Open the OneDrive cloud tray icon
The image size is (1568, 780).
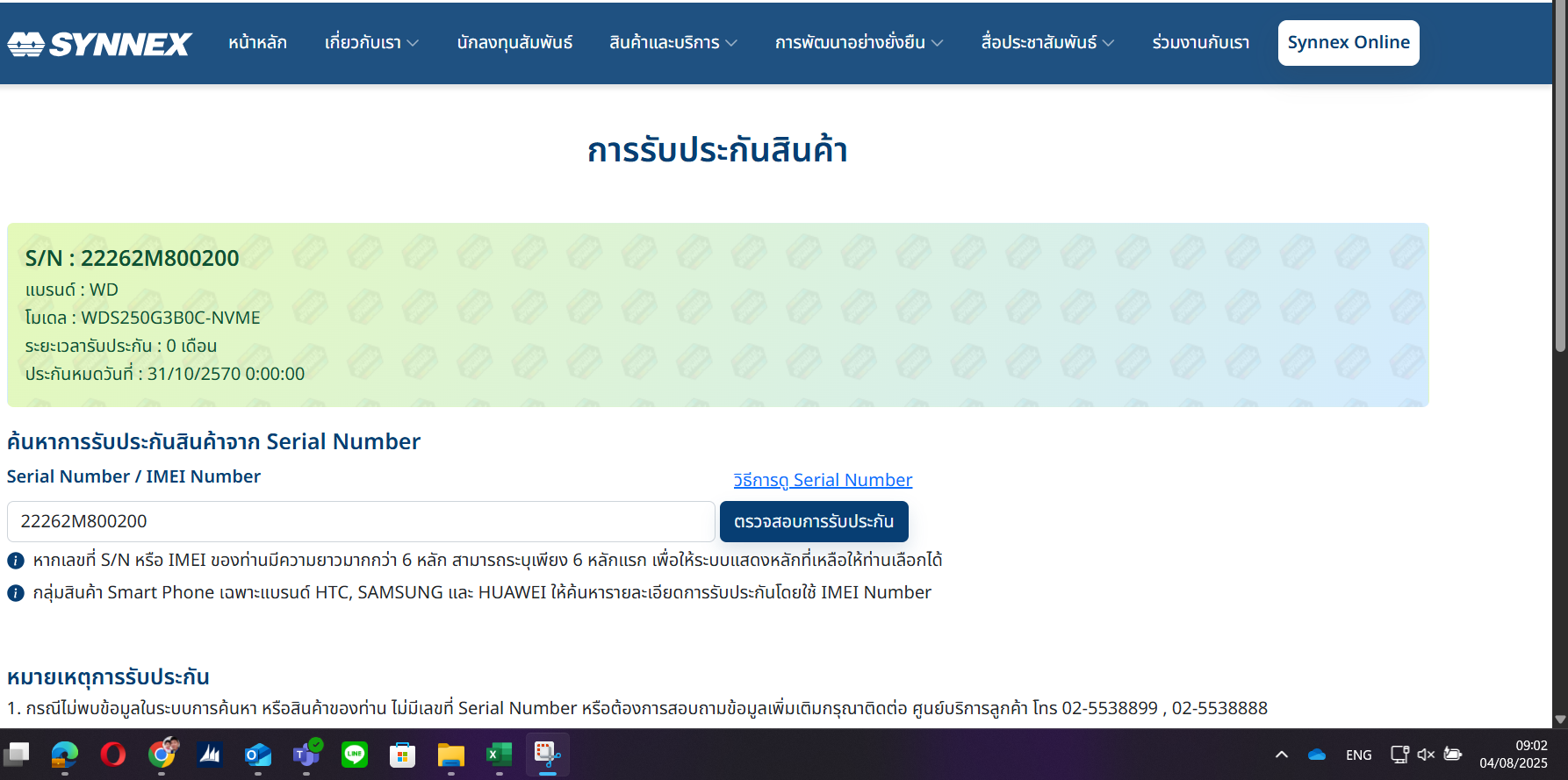(x=1316, y=755)
